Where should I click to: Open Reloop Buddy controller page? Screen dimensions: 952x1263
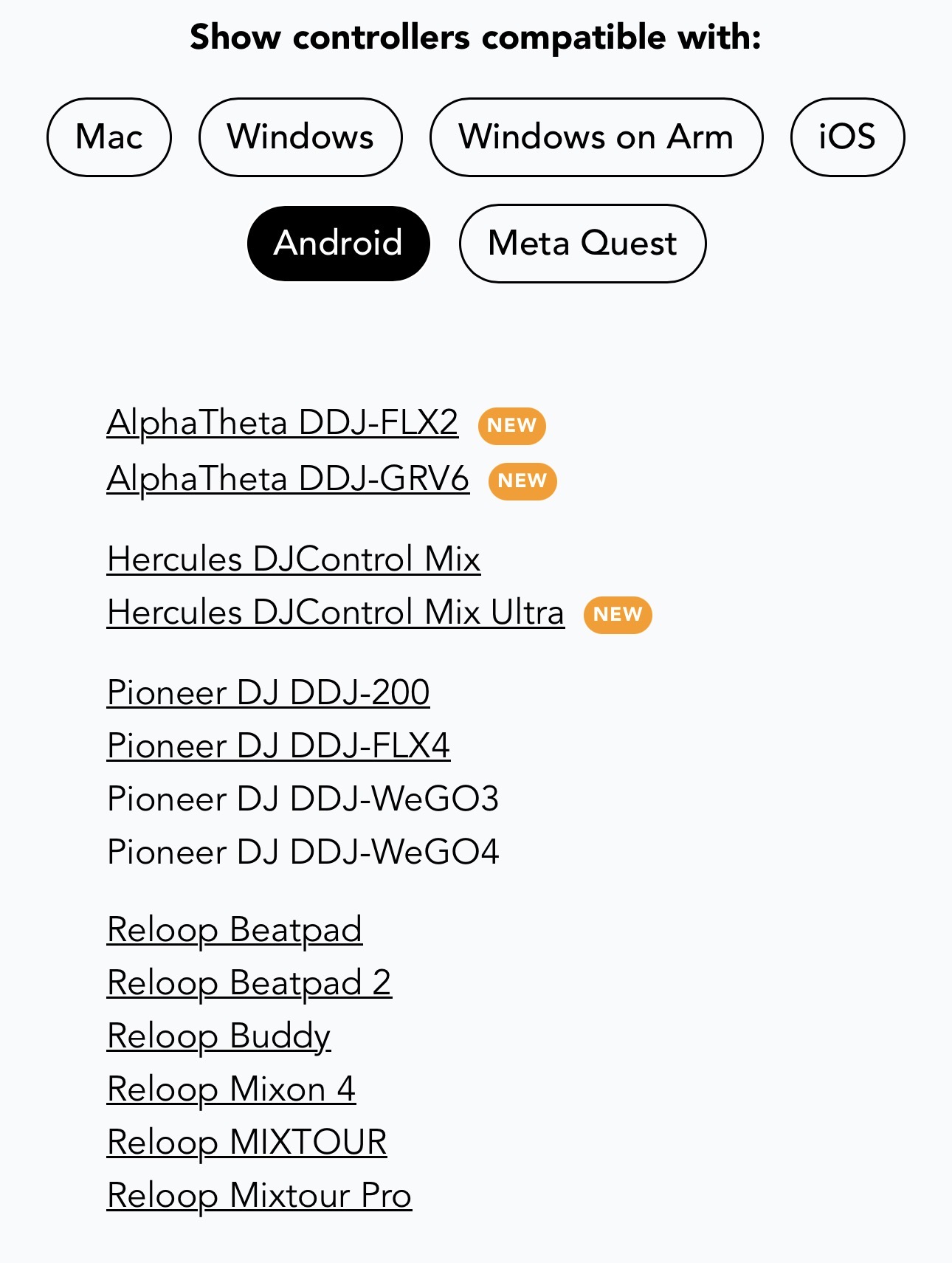coord(218,1036)
